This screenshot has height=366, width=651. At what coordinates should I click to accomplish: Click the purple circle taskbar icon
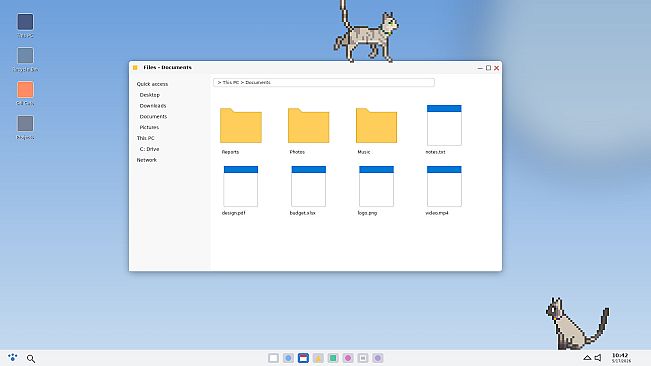tap(378, 358)
